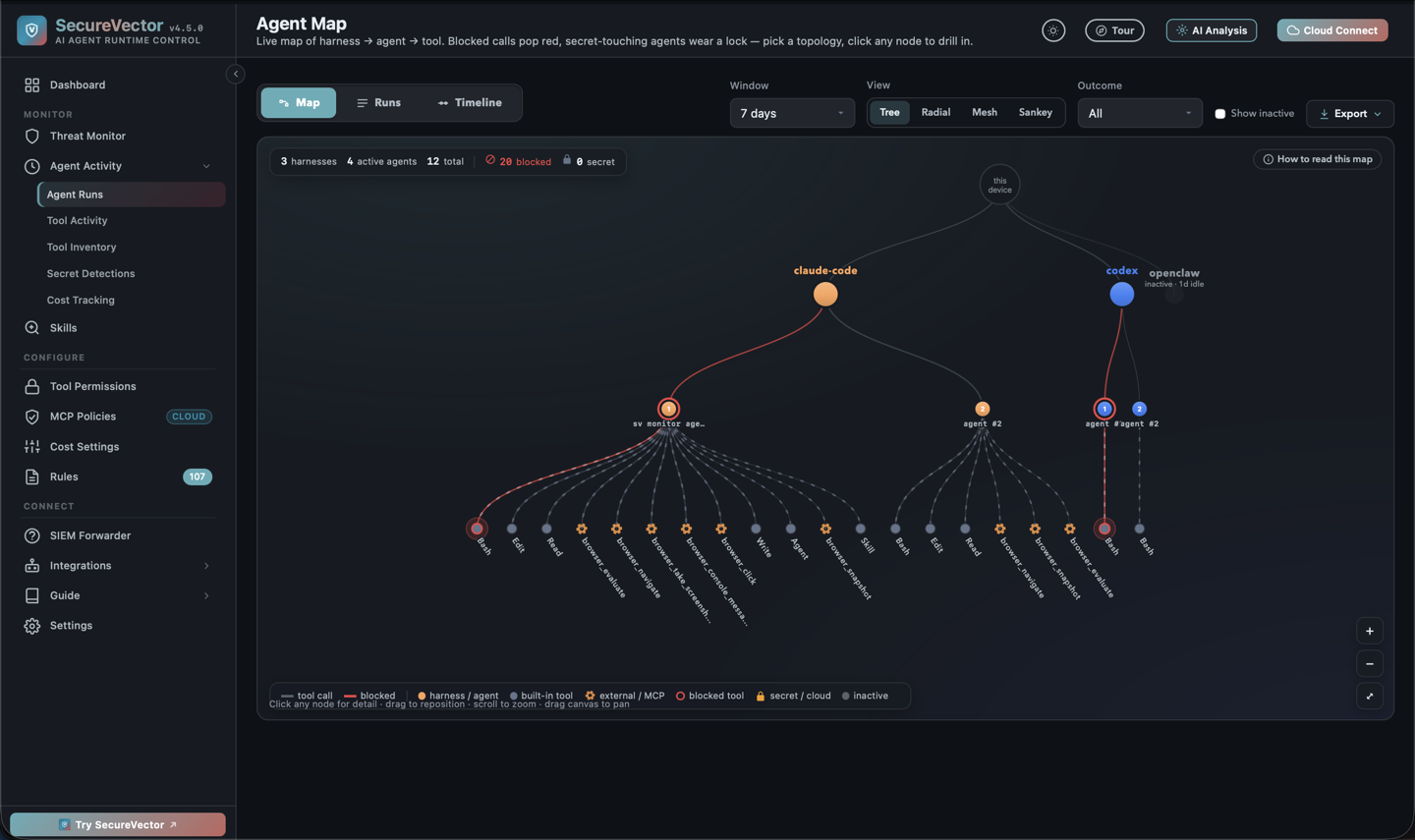Viewport: 1415px width, 840px height.
Task: Select the claude-code harness node
Action: pos(825,294)
